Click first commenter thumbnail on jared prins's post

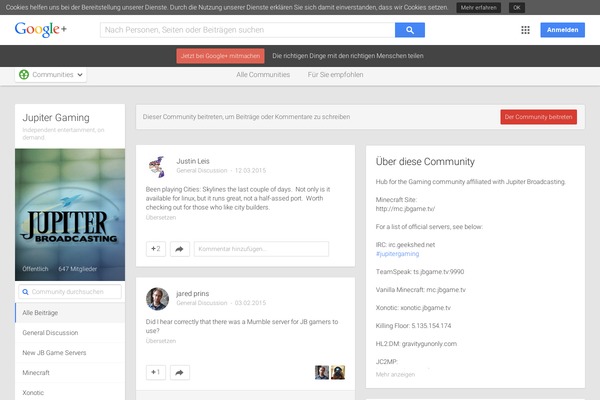pos(322,372)
